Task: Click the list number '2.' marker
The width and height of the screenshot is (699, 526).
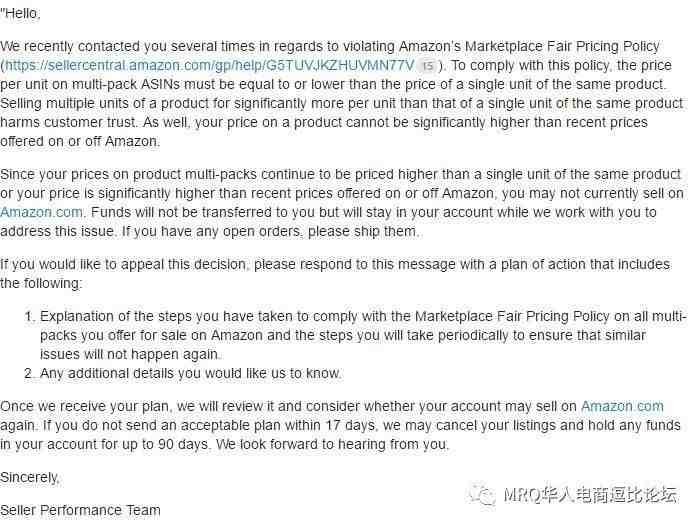Action: tap(30, 373)
